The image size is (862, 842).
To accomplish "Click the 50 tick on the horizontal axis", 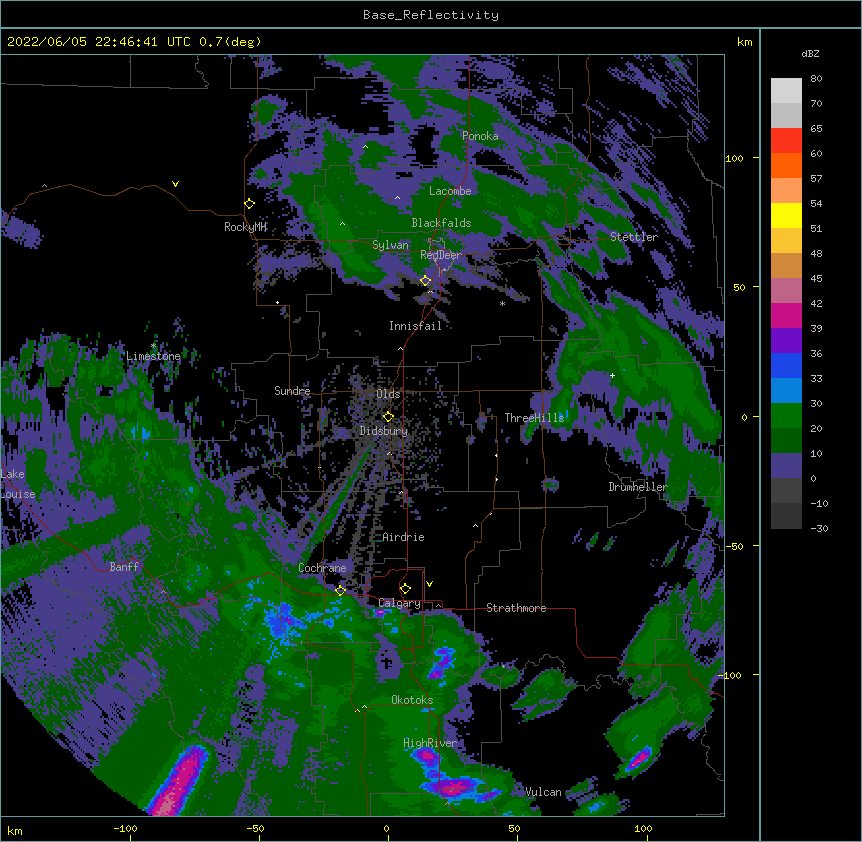I will 514,829.
